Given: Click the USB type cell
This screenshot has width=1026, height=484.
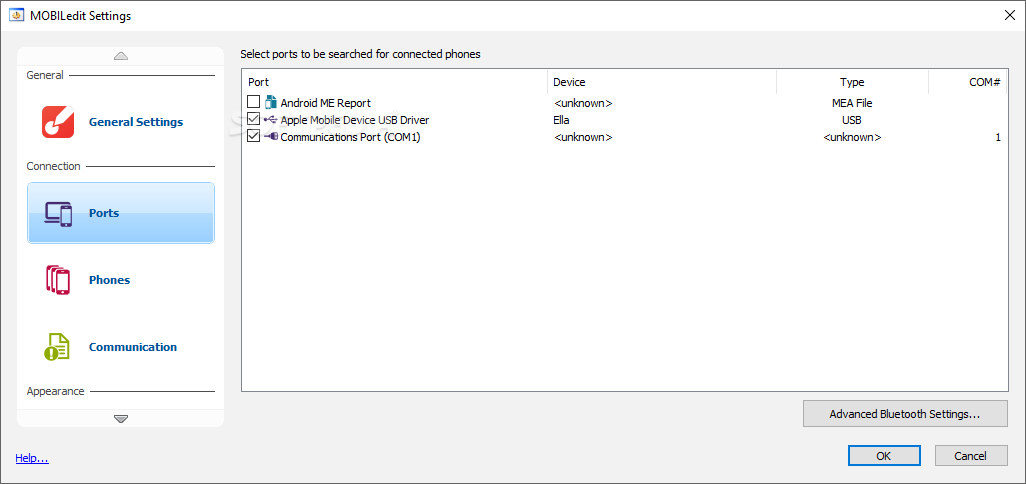Looking at the screenshot, I should coord(852,120).
